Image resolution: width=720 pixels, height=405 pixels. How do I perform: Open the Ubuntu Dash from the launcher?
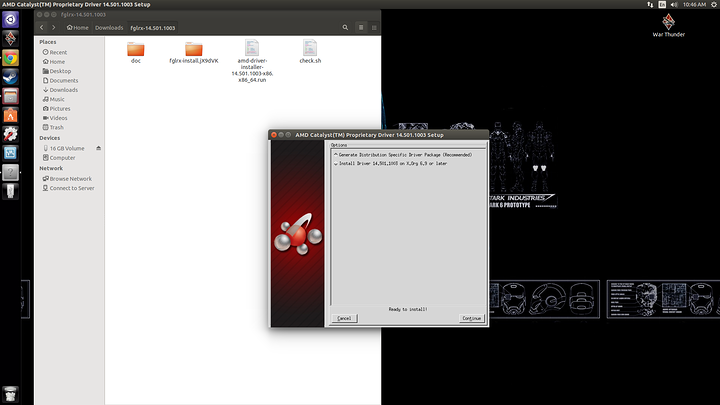[x=10, y=20]
